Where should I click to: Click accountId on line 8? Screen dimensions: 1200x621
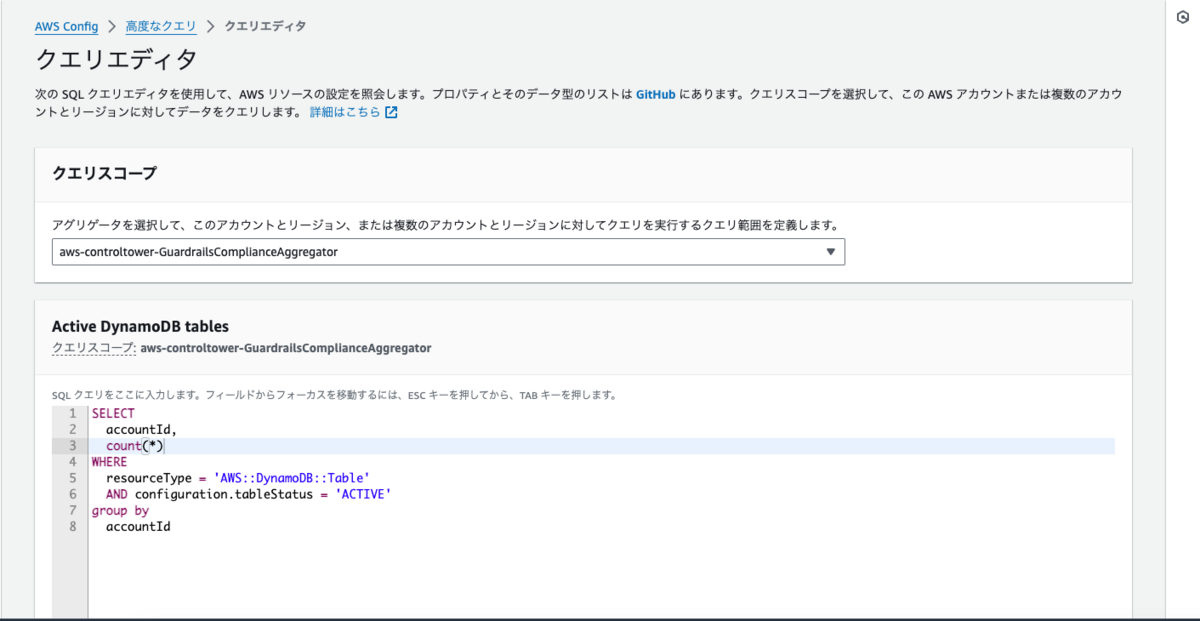pos(138,526)
